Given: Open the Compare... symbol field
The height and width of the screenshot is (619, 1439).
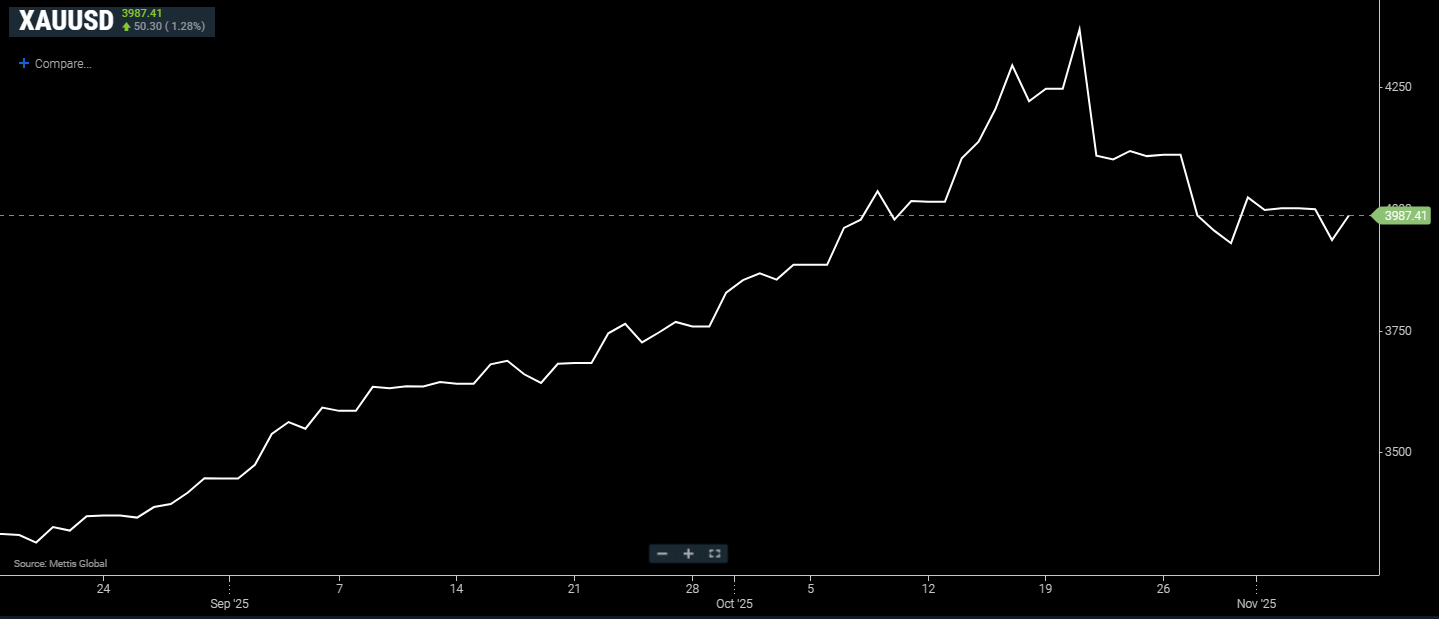Looking at the screenshot, I should pos(63,64).
